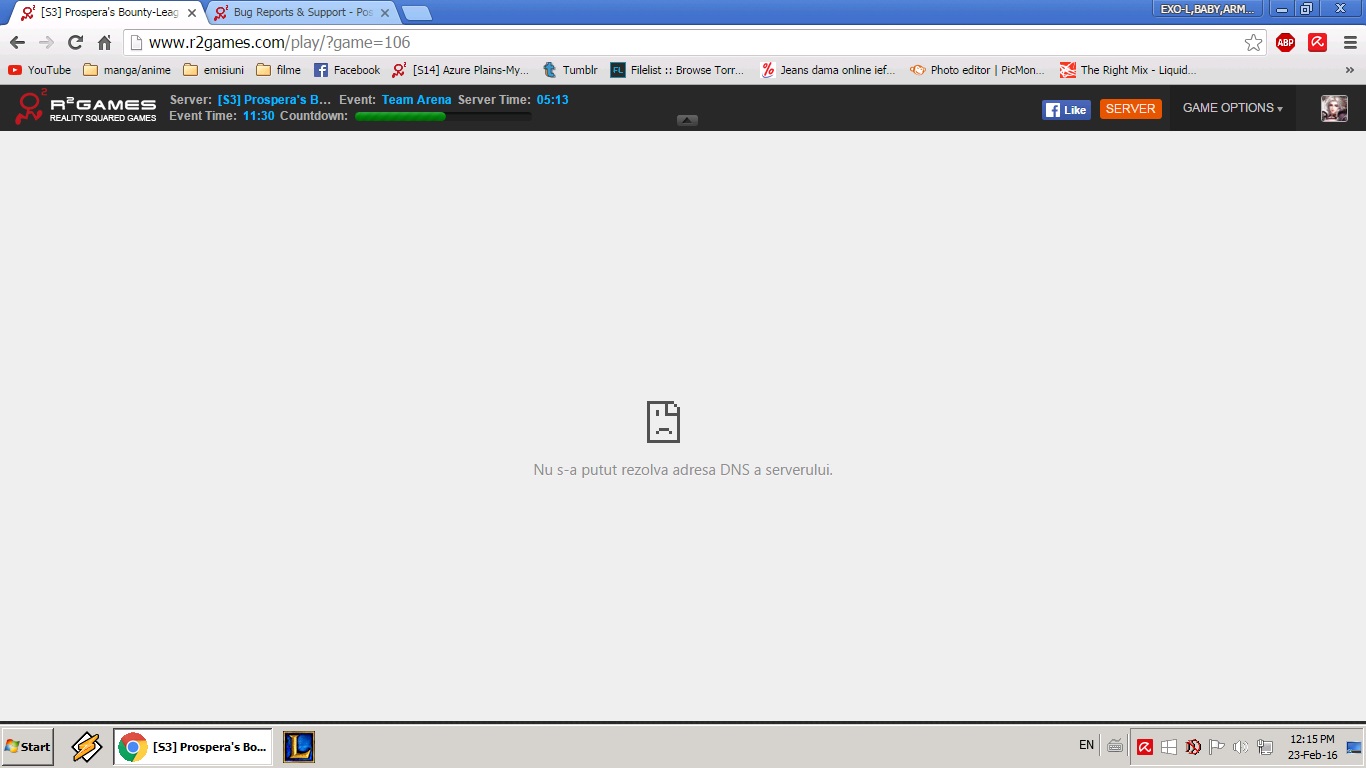This screenshot has width=1366, height=768.
Task: Open the manga/anime bookmarks folder
Action: tap(127, 70)
